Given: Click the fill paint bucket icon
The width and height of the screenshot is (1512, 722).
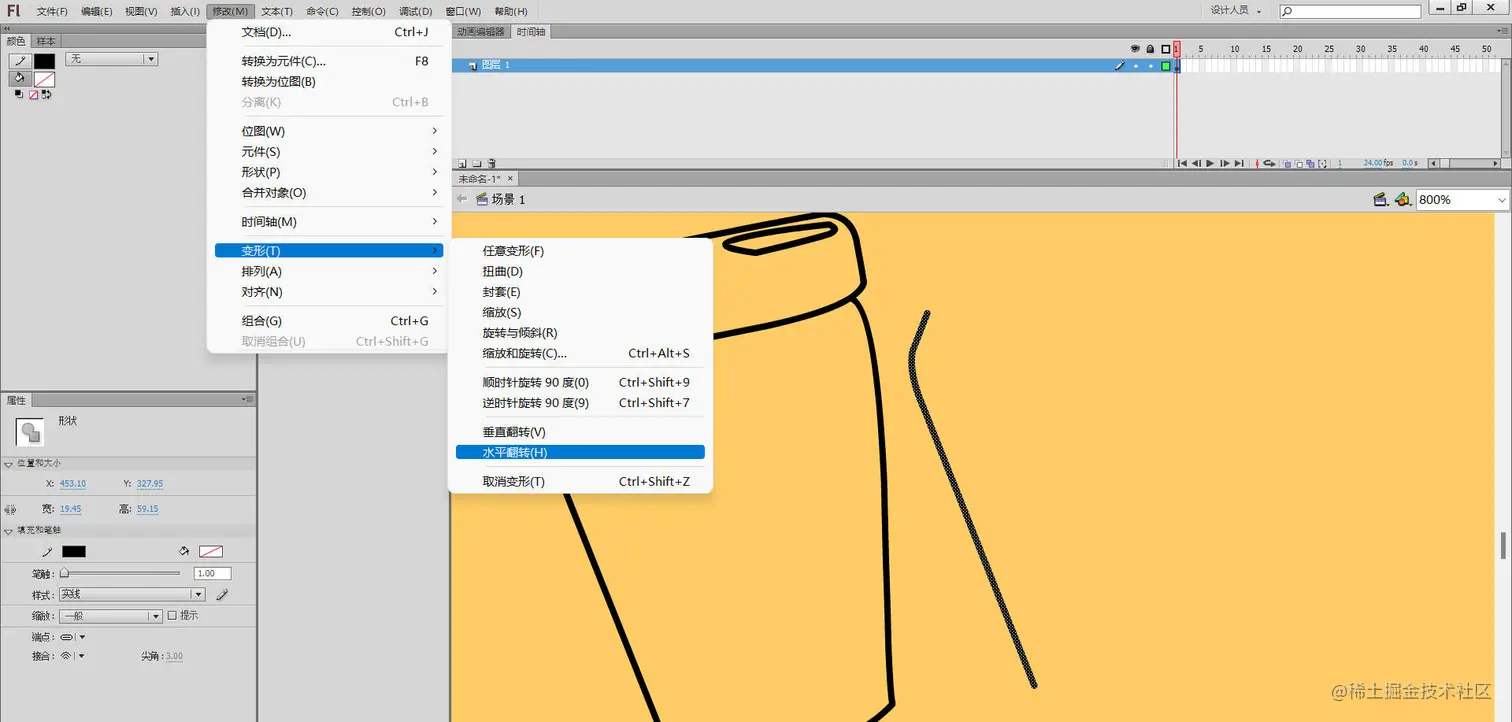Looking at the screenshot, I should (20, 79).
